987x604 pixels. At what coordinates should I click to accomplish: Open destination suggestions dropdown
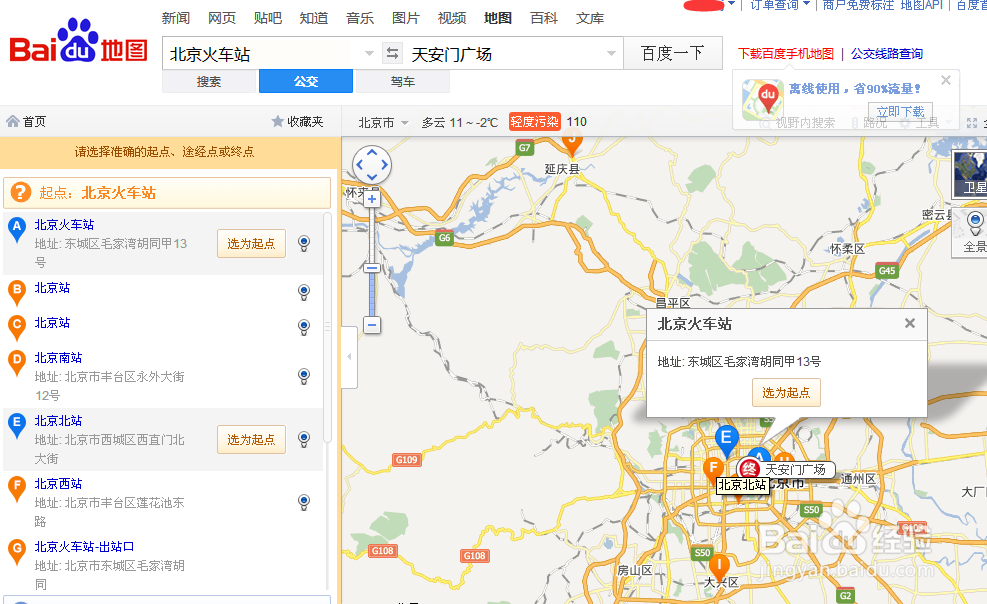611,53
